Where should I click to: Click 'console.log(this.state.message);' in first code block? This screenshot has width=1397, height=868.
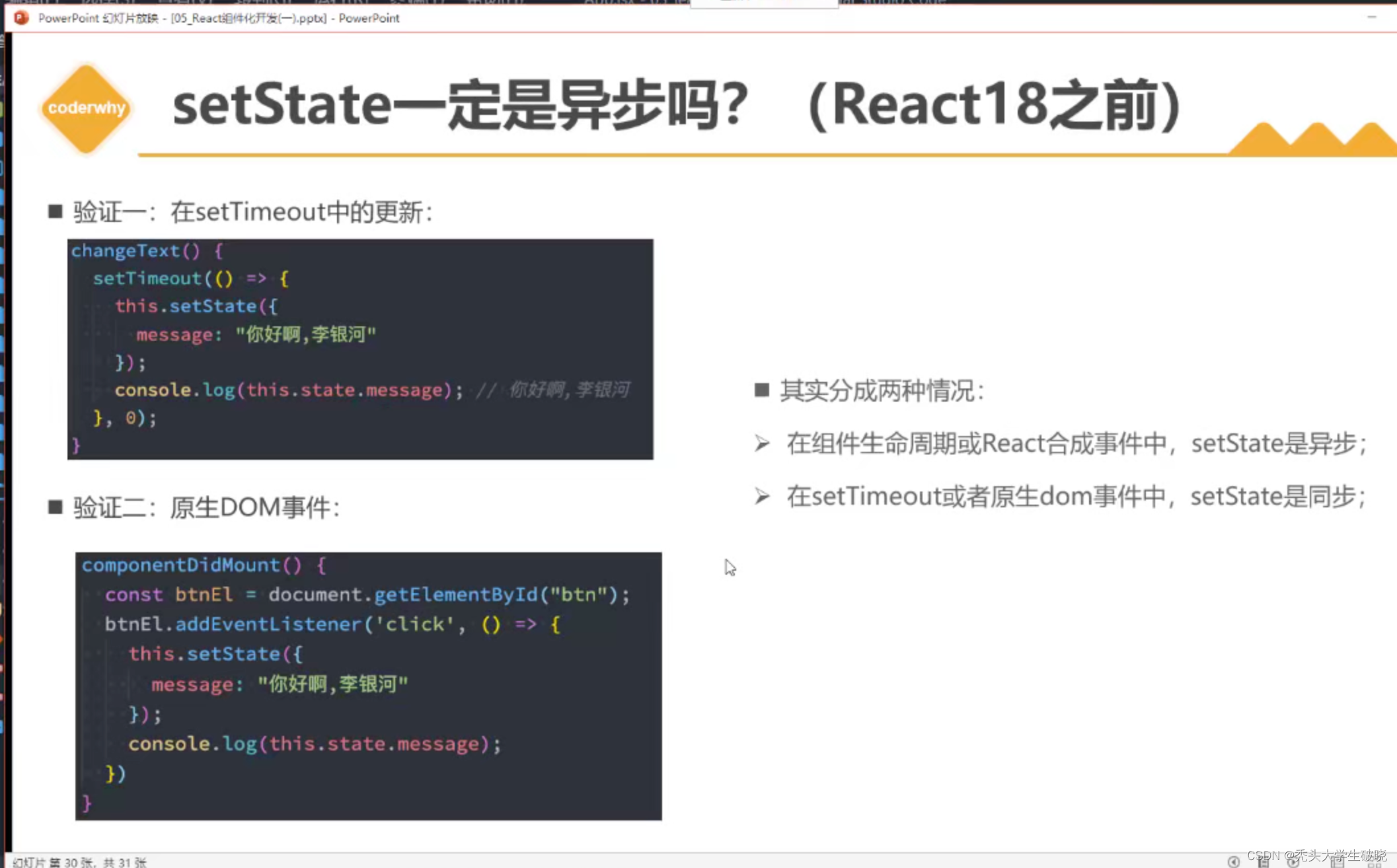tap(289, 390)
